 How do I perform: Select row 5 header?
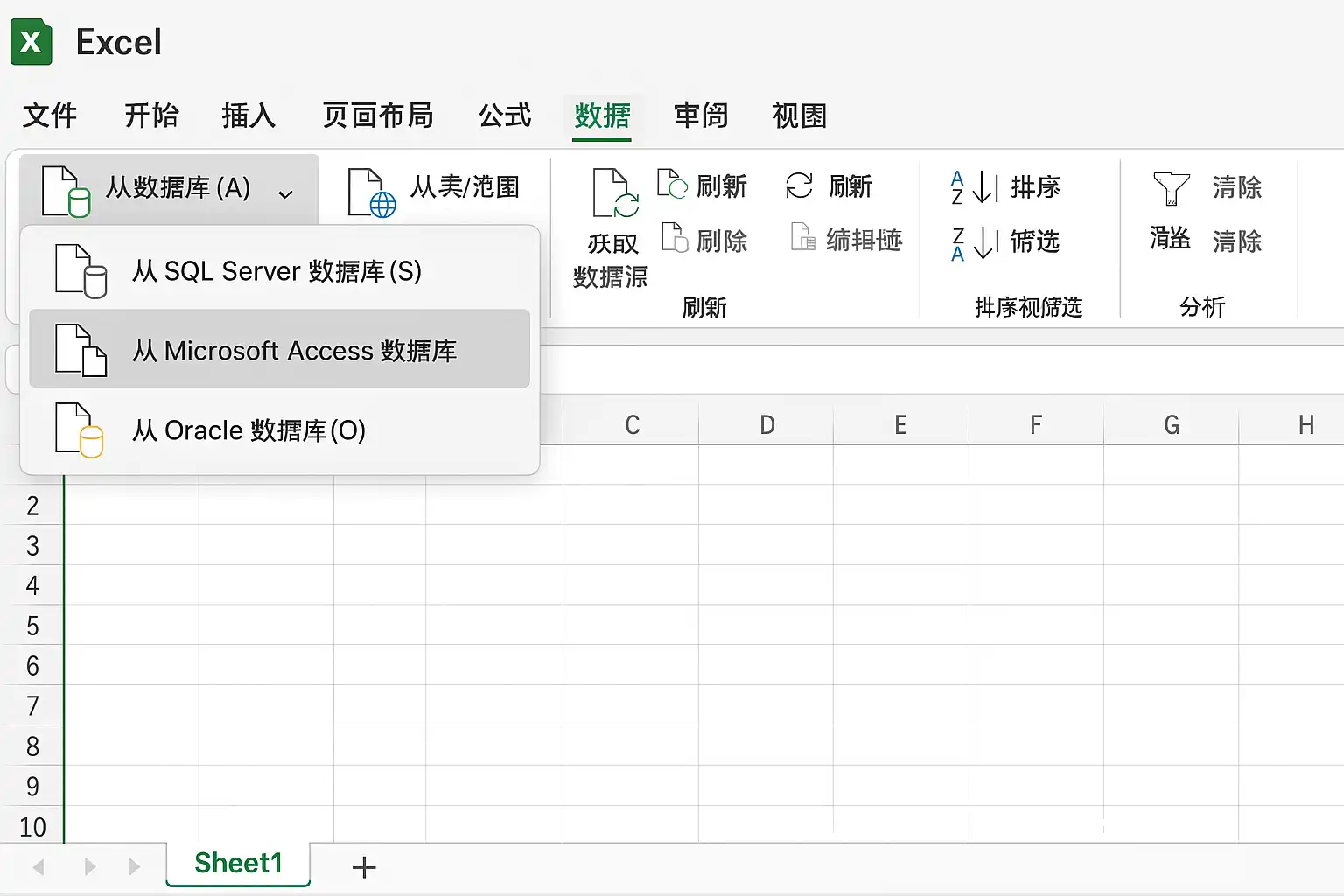[32, 626]
